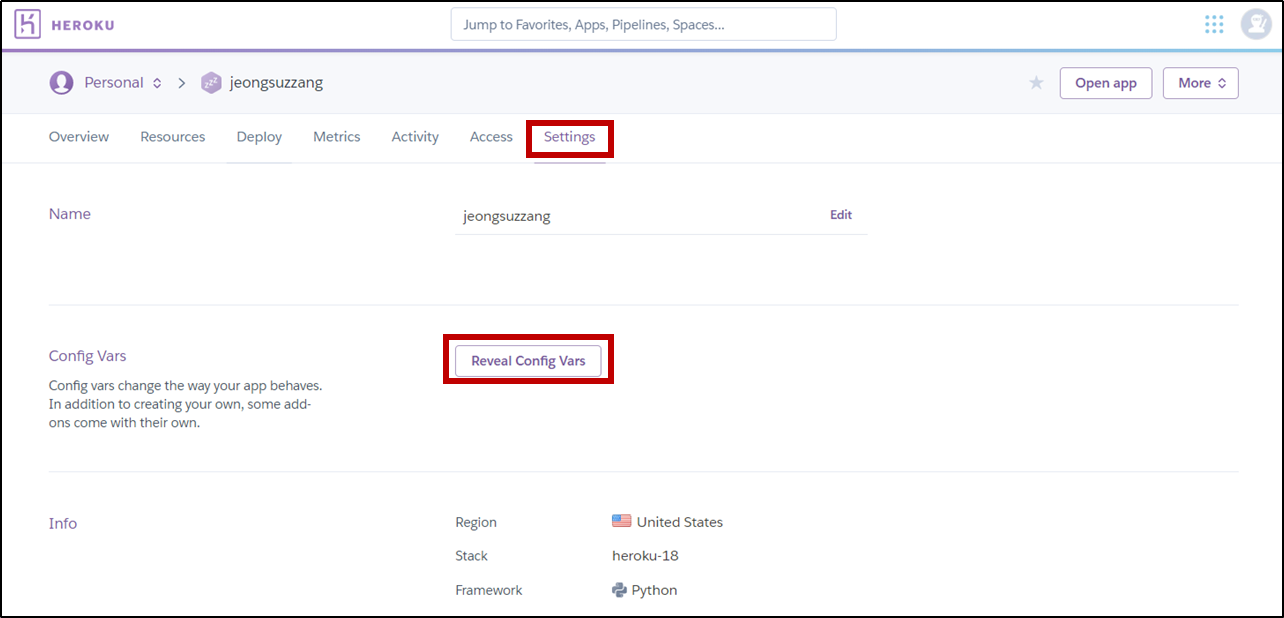This screenshot has width=1284, height=618.
Task: Switch to the Overview tab
Action: pyautogui.click(x=79, y=137)
